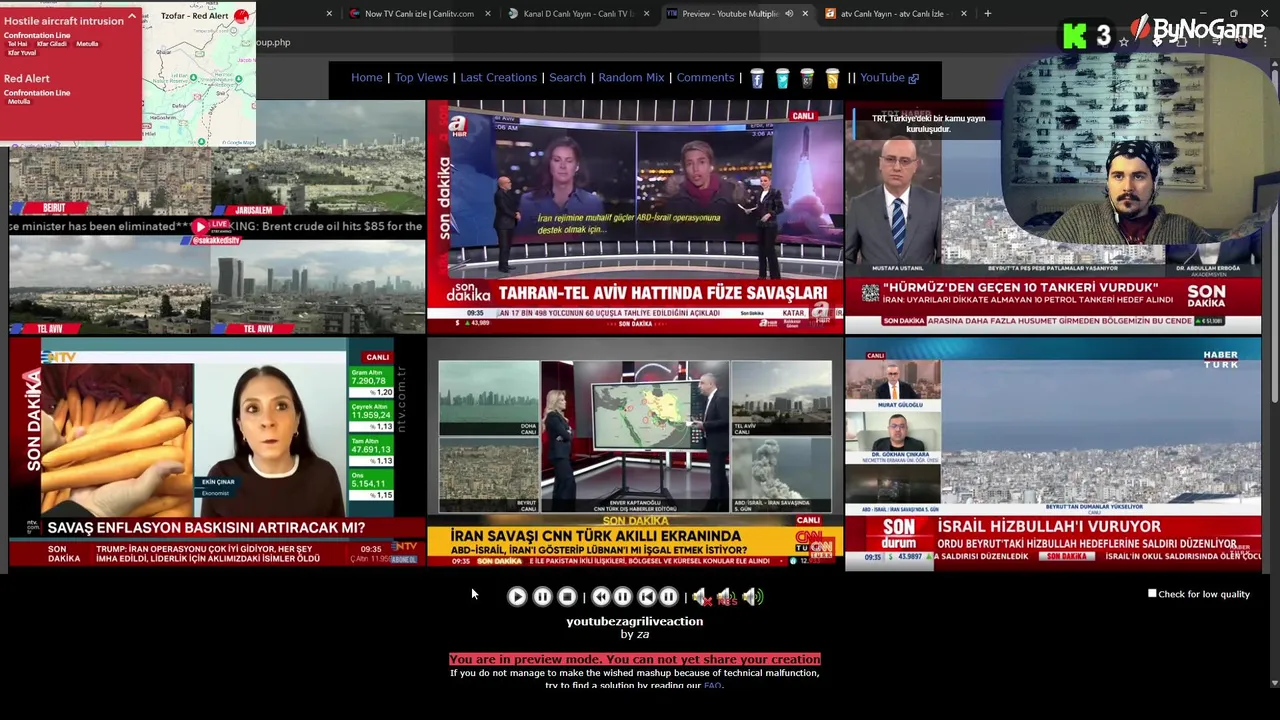
Task: Open the Top Views link
Action: coord(421,78)
